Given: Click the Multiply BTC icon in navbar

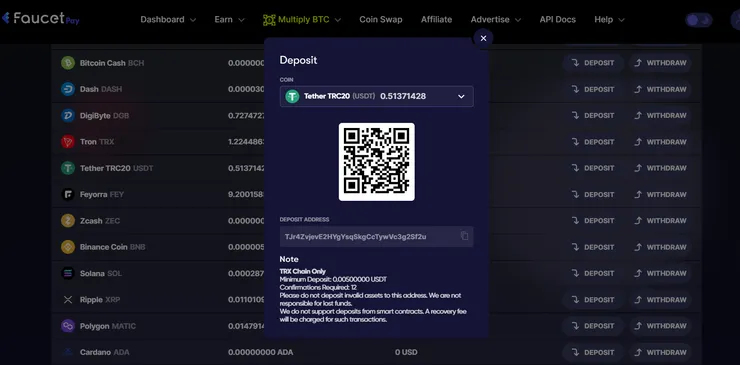Looking at the screenshot, I should coord(269,20).
